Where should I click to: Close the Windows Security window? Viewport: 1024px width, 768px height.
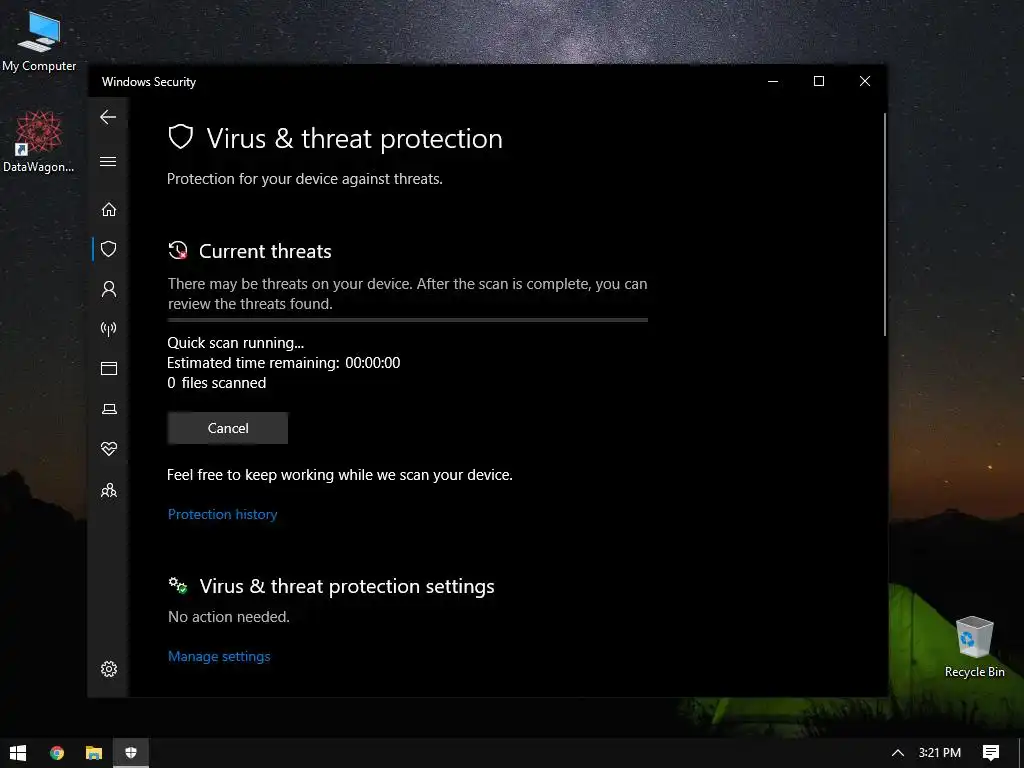tap(865, 81)
